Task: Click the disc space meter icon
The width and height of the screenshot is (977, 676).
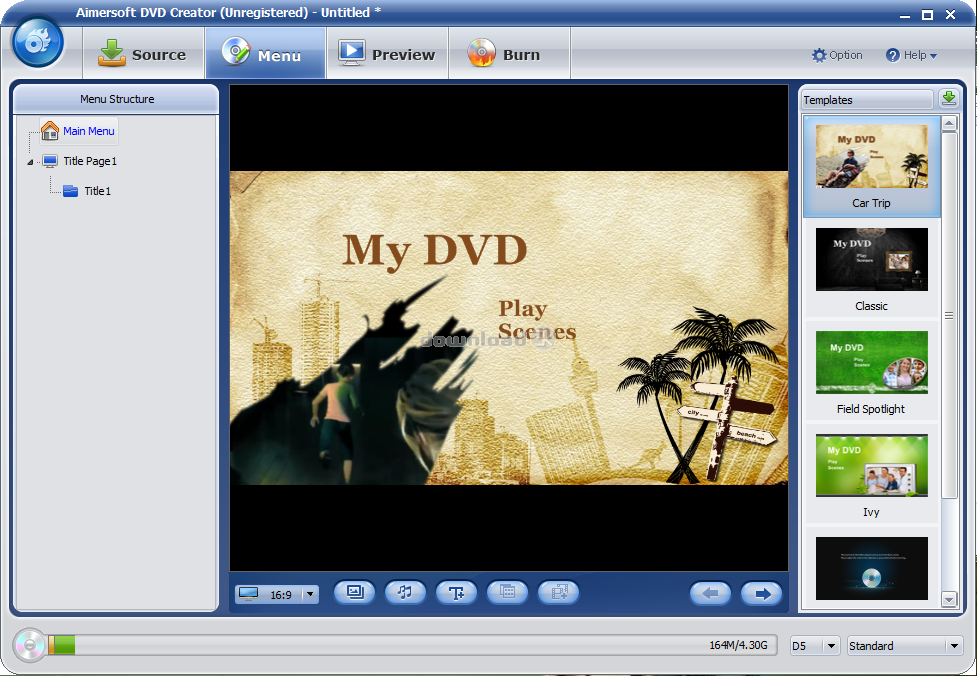Action: pyautogui.click(x=28, y=646)
